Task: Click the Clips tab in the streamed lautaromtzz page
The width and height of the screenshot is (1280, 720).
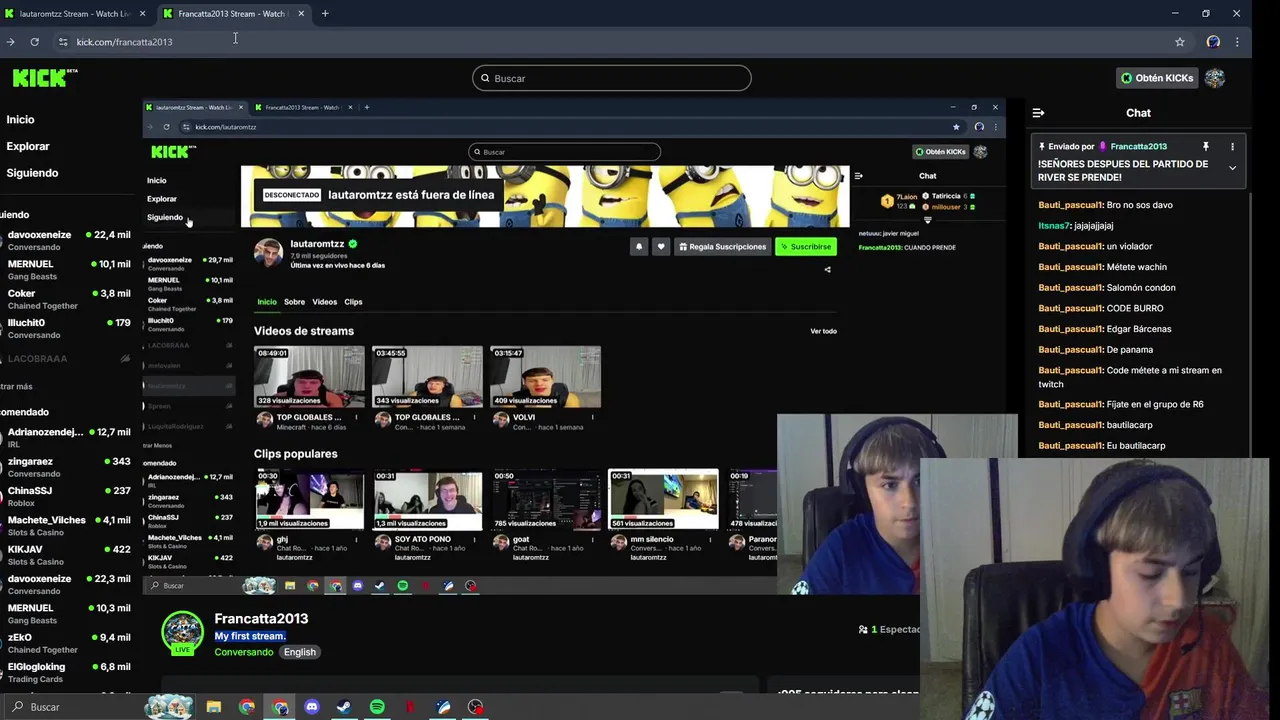Action: 353,302
